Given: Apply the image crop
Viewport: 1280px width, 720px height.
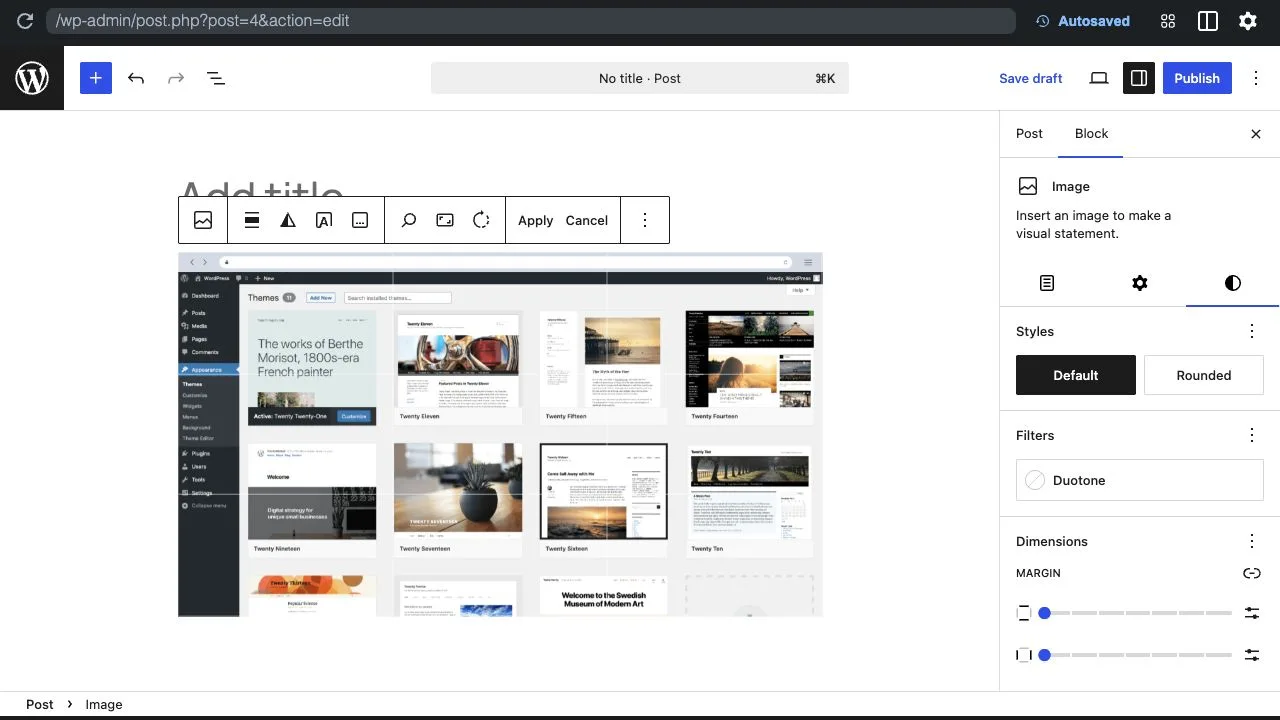Looking at the screenshot, I should tap(535, 220).
